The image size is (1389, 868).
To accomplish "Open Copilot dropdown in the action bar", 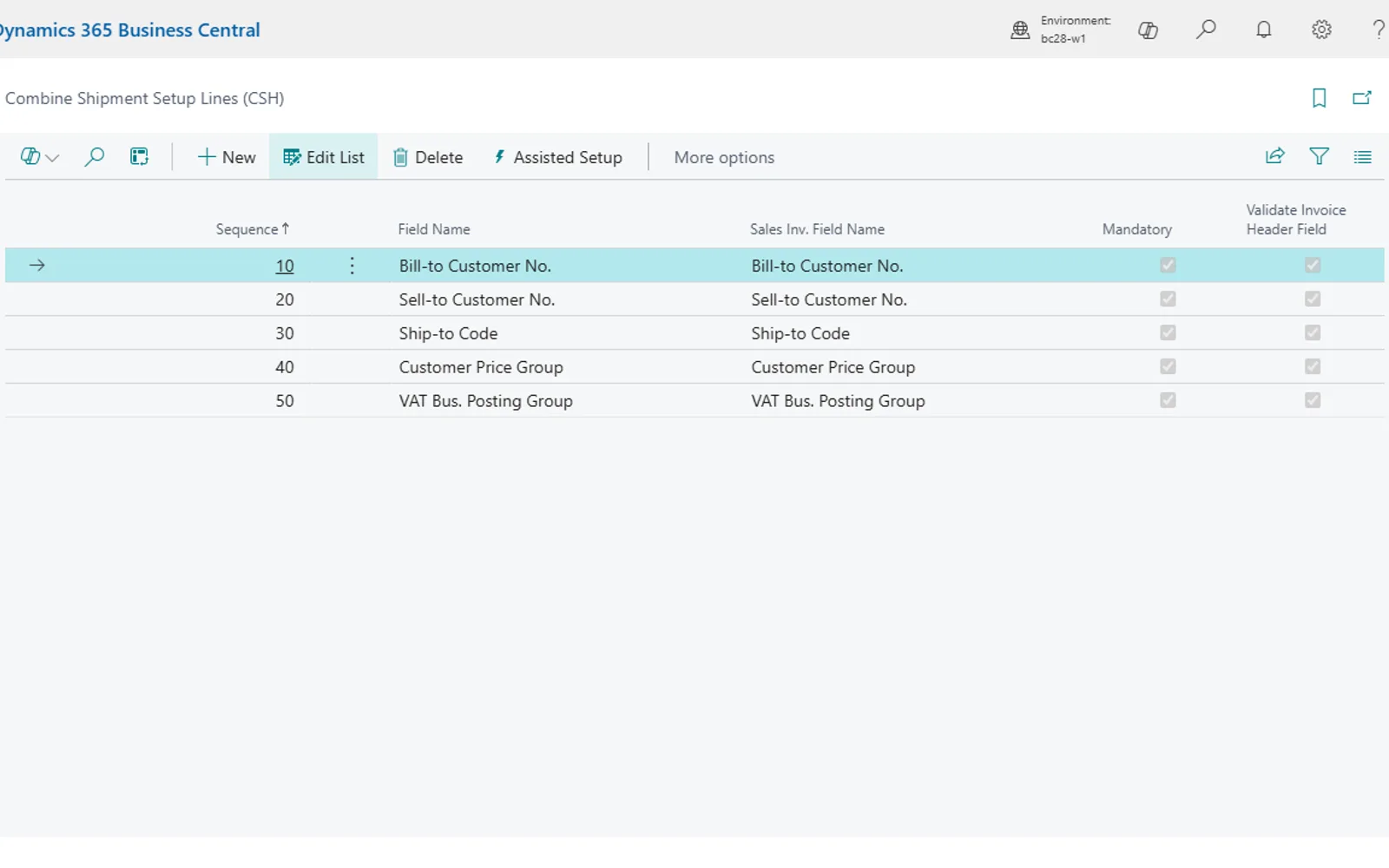I will (x=39, y=157).
